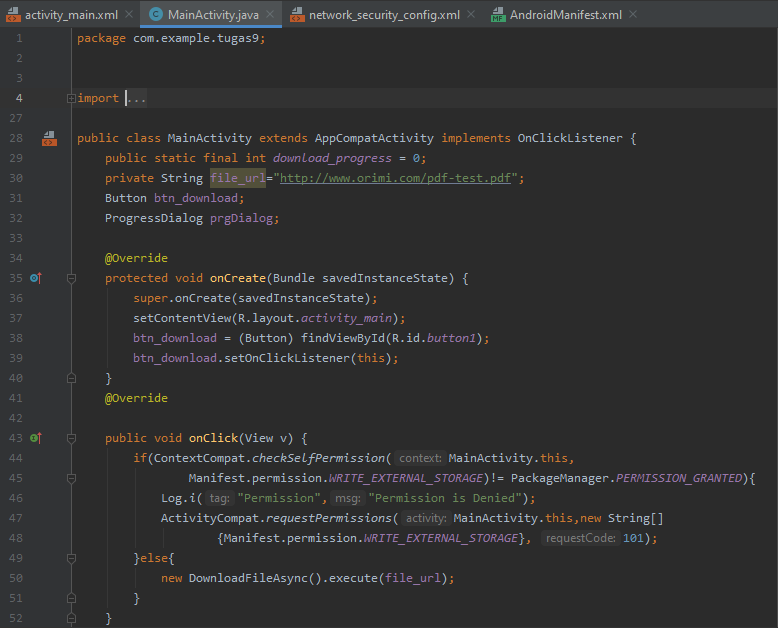Switch to the AndroidManifest.xml tab
Viewport: 778px width, 628px height.
pos(566,15)
